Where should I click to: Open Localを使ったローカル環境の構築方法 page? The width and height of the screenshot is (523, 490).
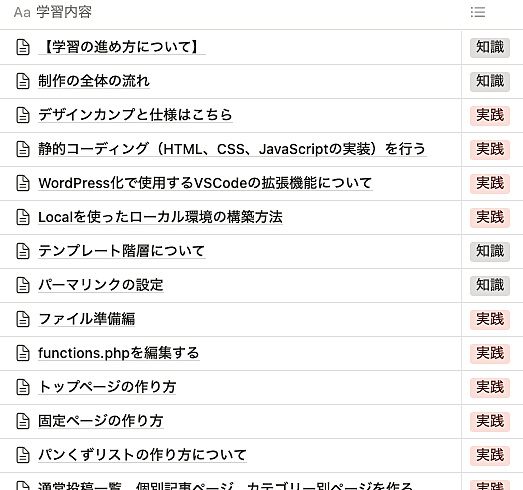[160, 217]
